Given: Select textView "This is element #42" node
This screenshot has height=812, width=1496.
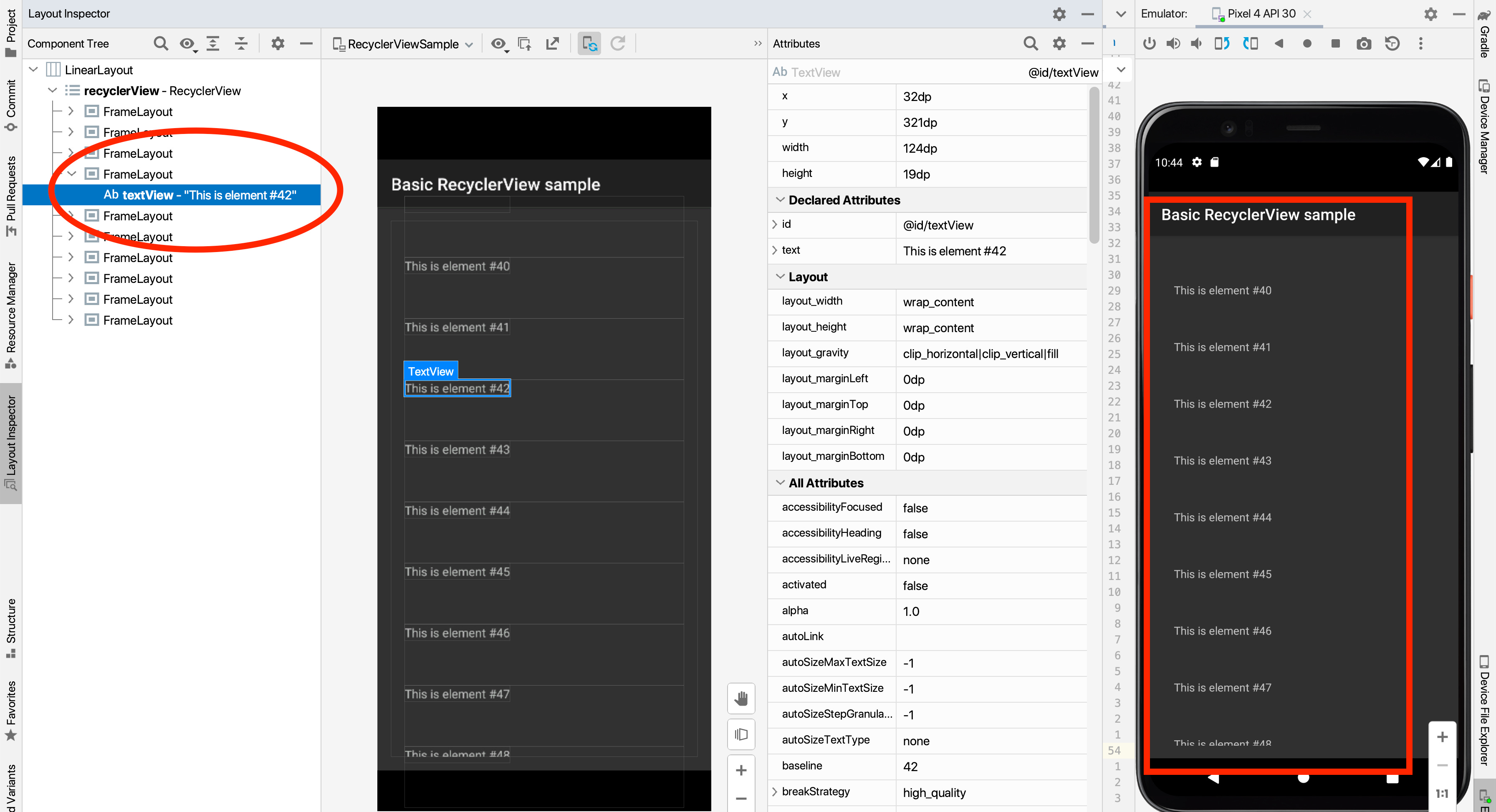Looking at the screenshot, I should 172,195.
